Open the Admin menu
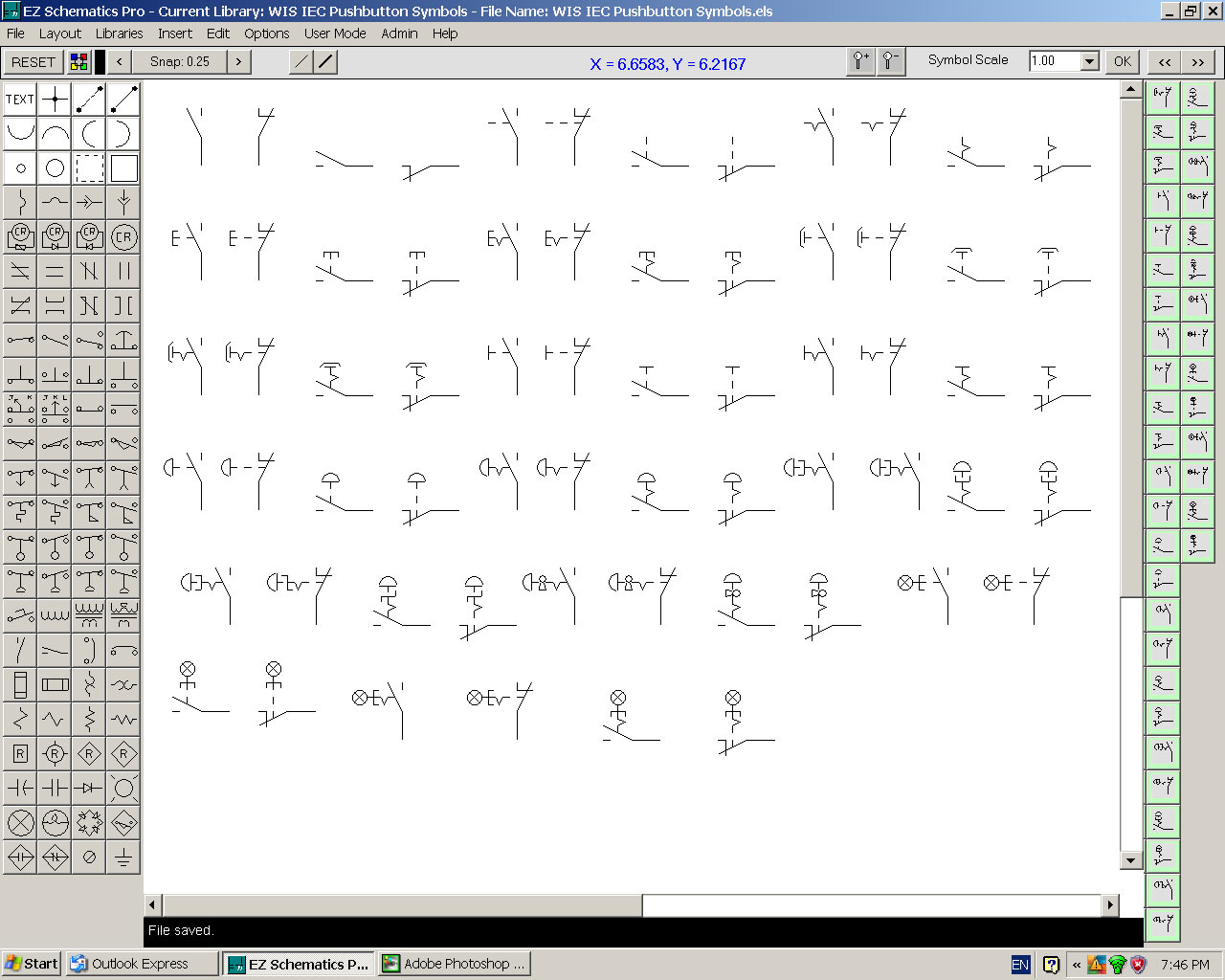Image resolution: width=1225 pixels, height=980 pixels. pos(399,33)
